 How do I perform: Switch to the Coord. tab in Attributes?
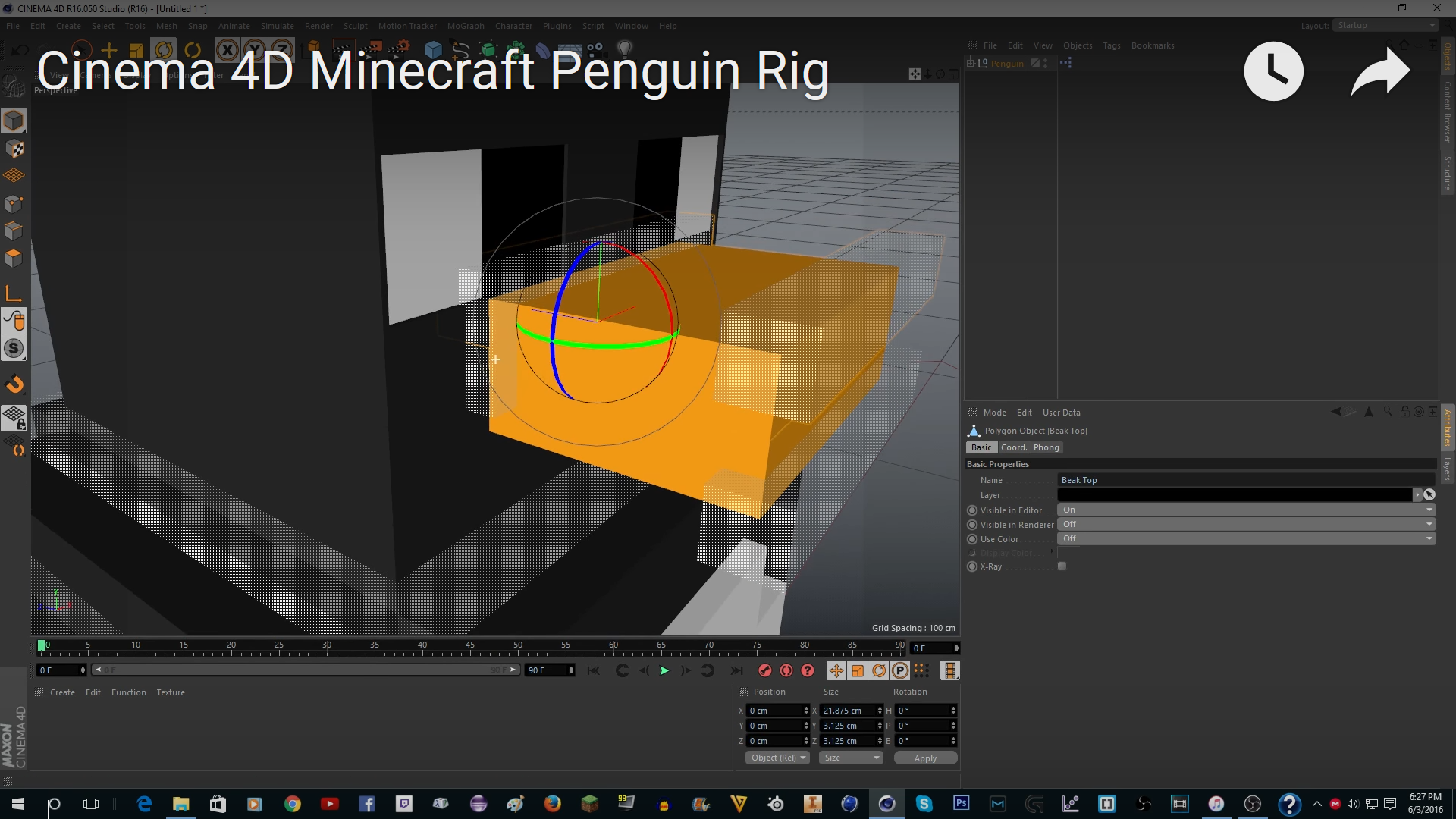(x=1013, y=447)
